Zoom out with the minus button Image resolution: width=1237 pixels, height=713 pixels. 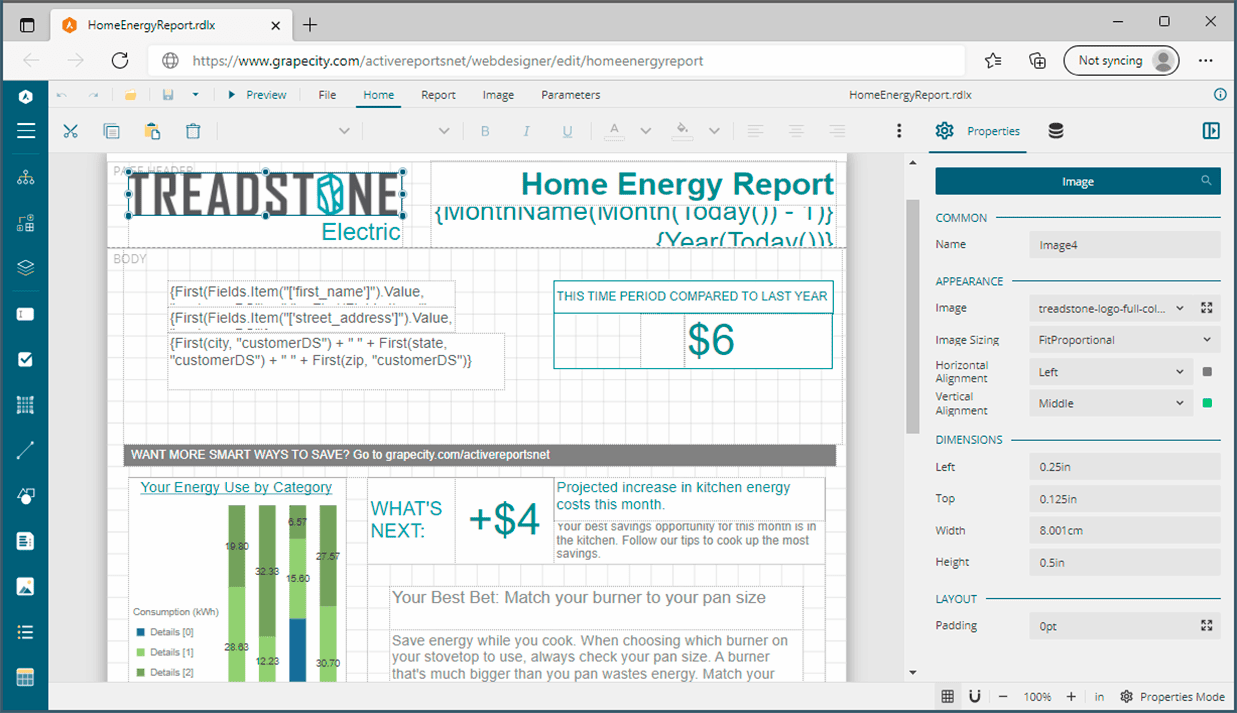1003,696
